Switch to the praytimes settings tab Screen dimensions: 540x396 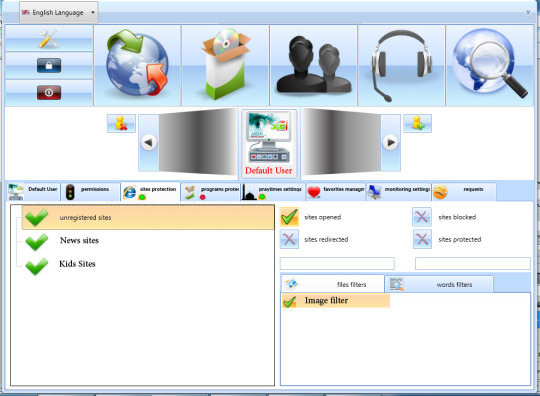[x=273, y=192]
